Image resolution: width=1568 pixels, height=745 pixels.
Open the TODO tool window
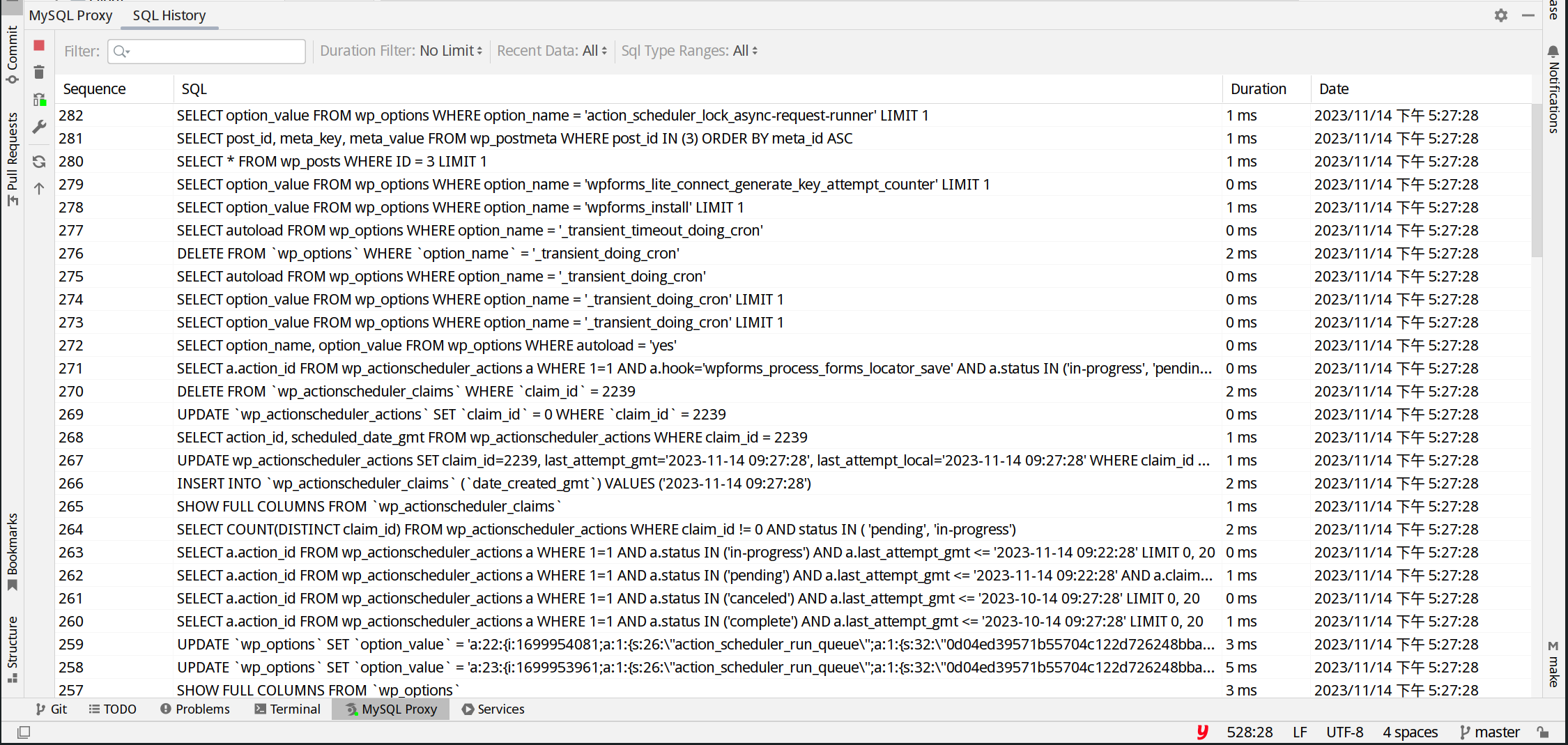click(113, 709)
